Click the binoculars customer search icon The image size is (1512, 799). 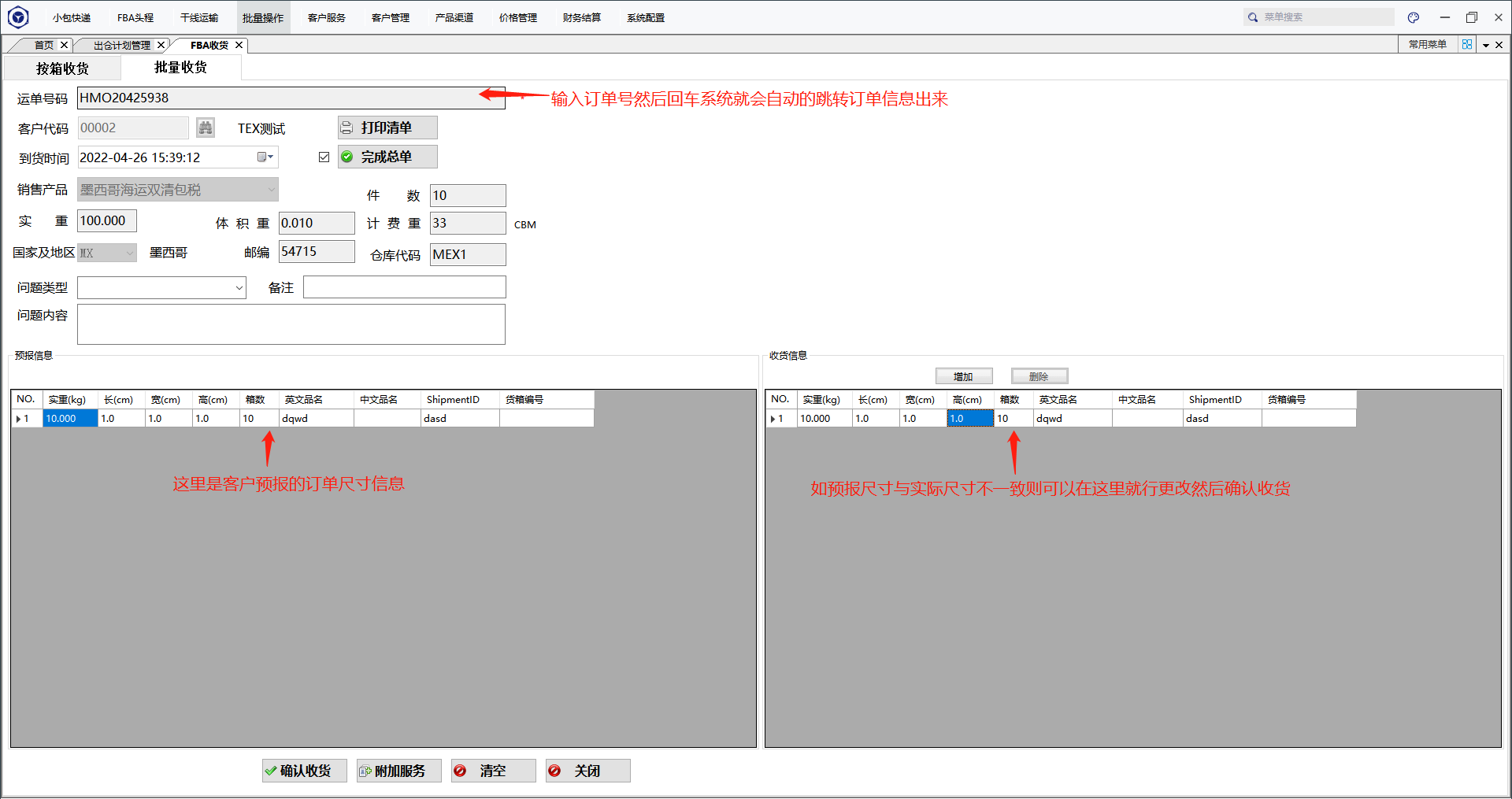pyautogui.click(x=206, y=128)
